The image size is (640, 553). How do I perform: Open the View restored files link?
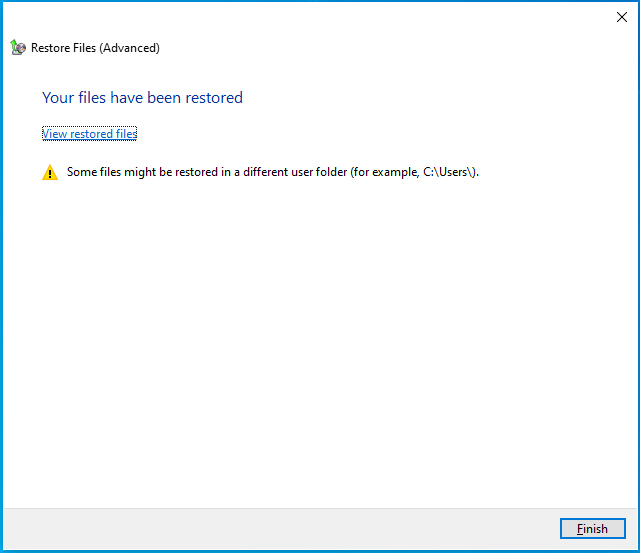(89, 134)
